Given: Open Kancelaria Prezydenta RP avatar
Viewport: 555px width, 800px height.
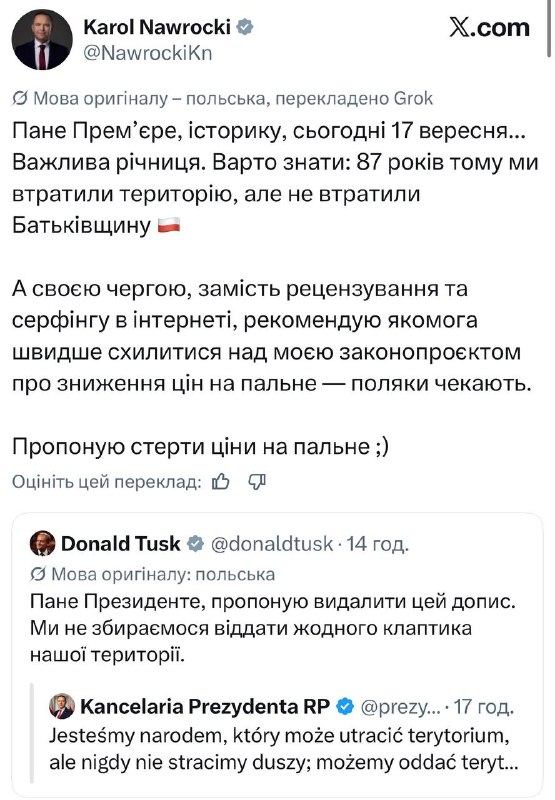Looking at the screenshot, I should (62, 707).
